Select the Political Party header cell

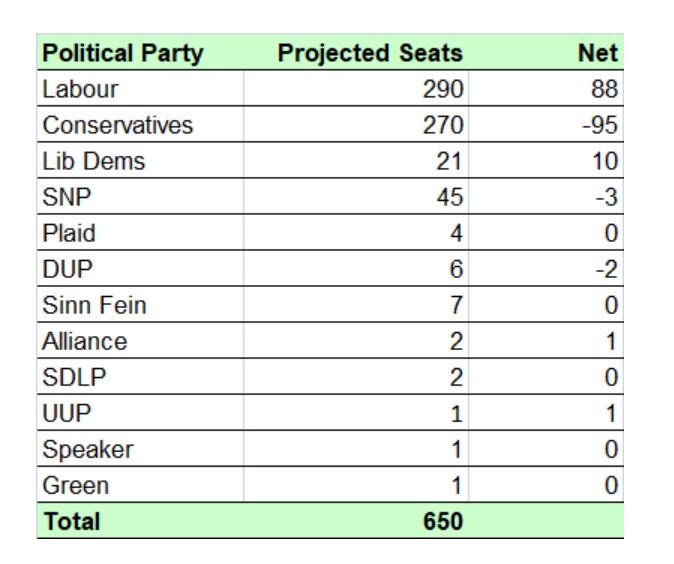pos(140,52)
